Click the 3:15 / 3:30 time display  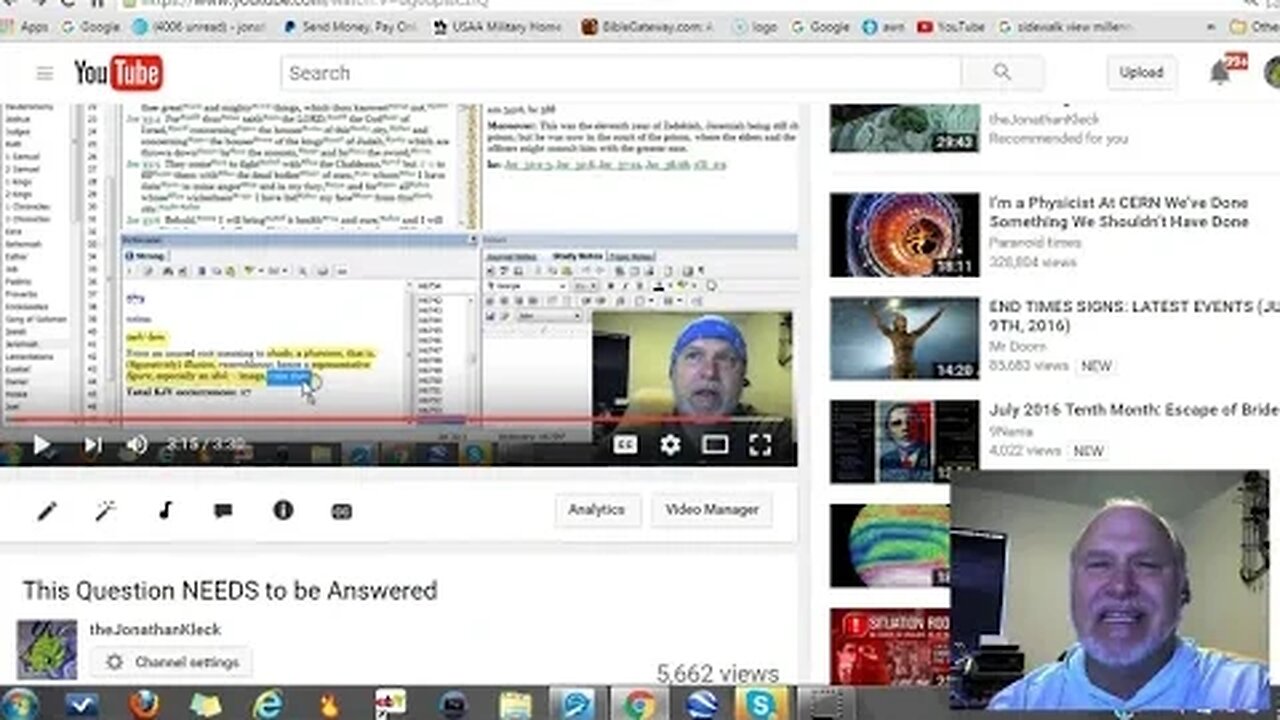(x=205, y=444)
